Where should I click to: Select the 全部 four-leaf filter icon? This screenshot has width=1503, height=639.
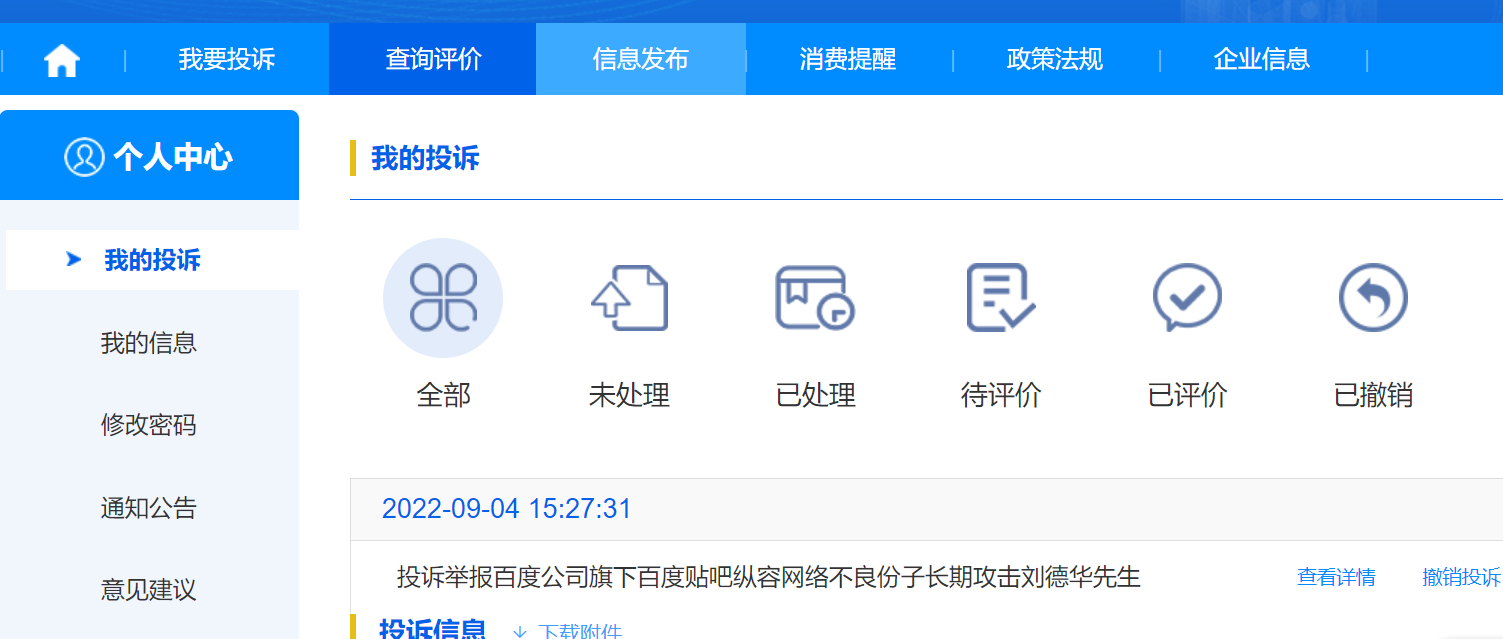point(443,298)
